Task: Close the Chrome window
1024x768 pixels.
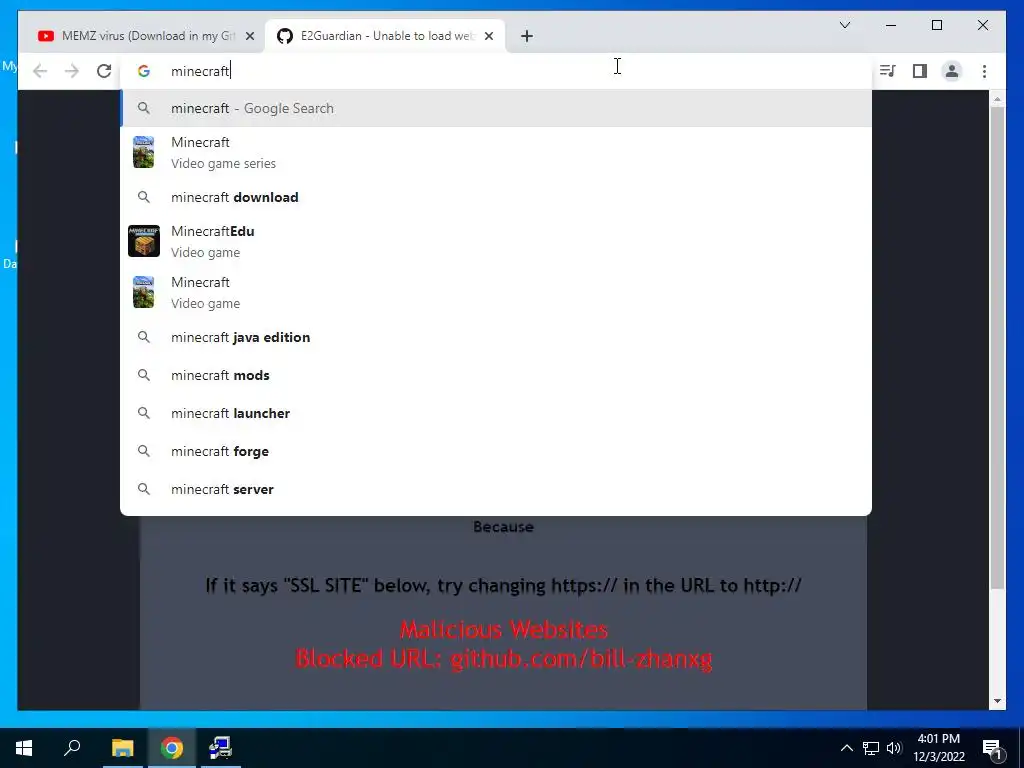Action: [x=982, y=25]
